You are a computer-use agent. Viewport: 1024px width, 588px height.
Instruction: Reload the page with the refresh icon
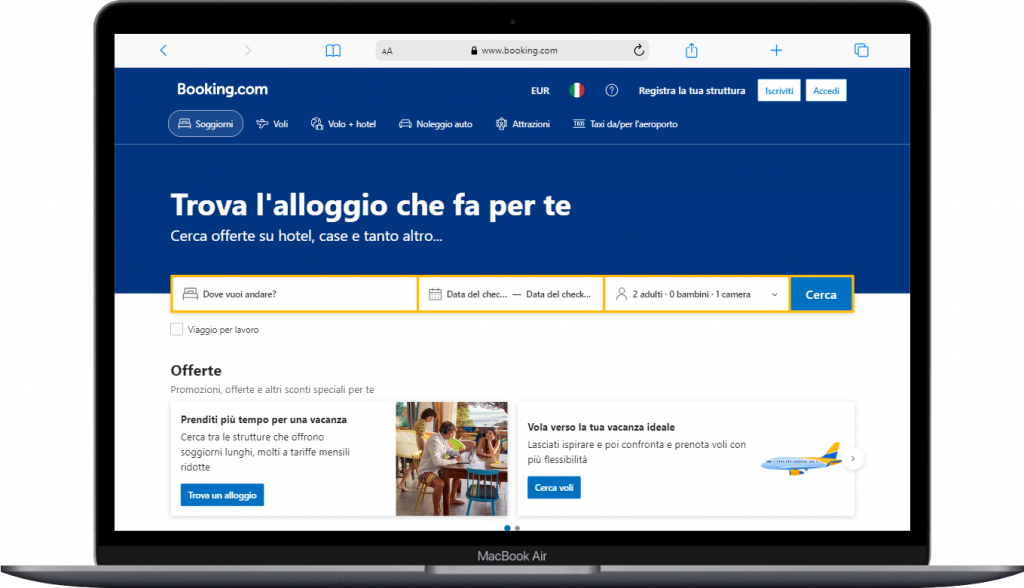639,50
